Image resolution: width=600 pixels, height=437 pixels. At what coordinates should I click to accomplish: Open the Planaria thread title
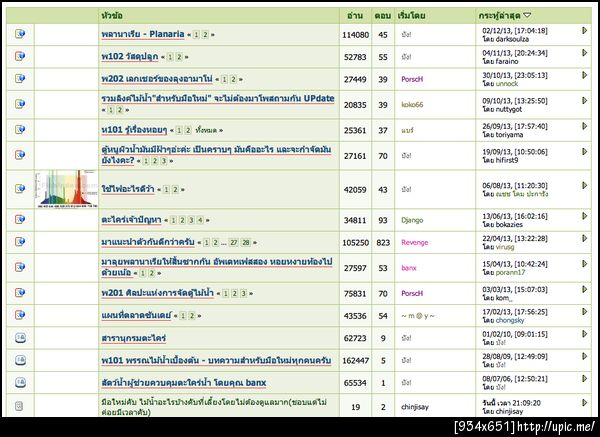tap(143, 34)
